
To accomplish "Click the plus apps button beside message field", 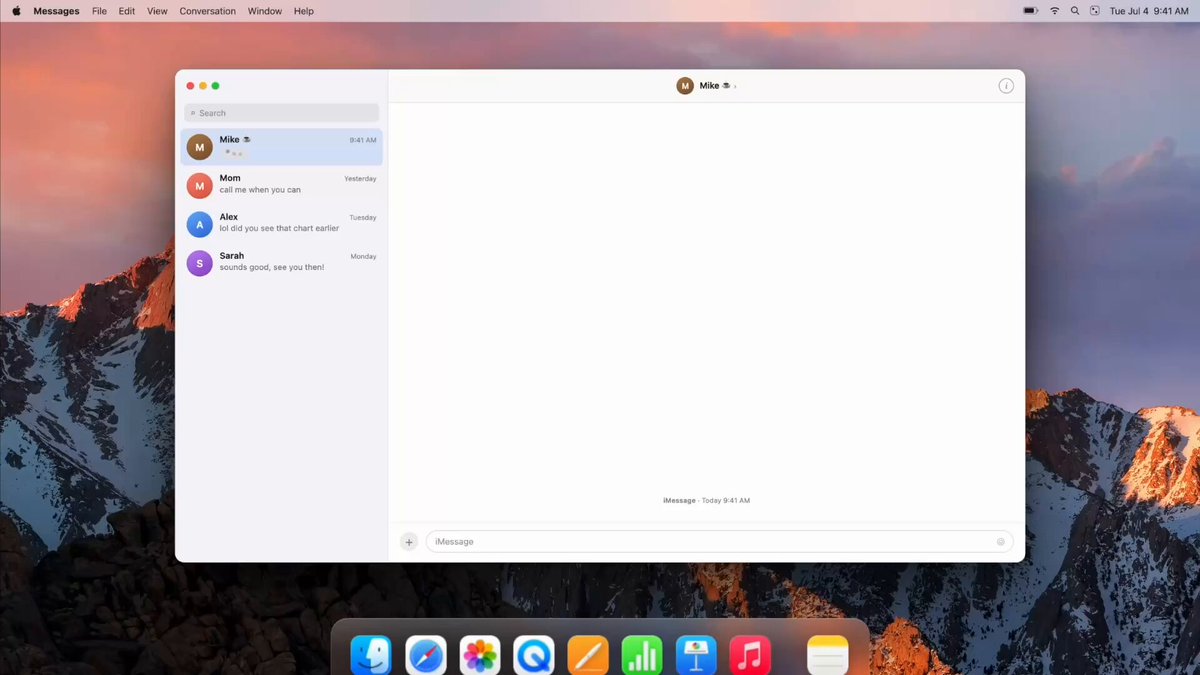I will (x=409, y=542).
